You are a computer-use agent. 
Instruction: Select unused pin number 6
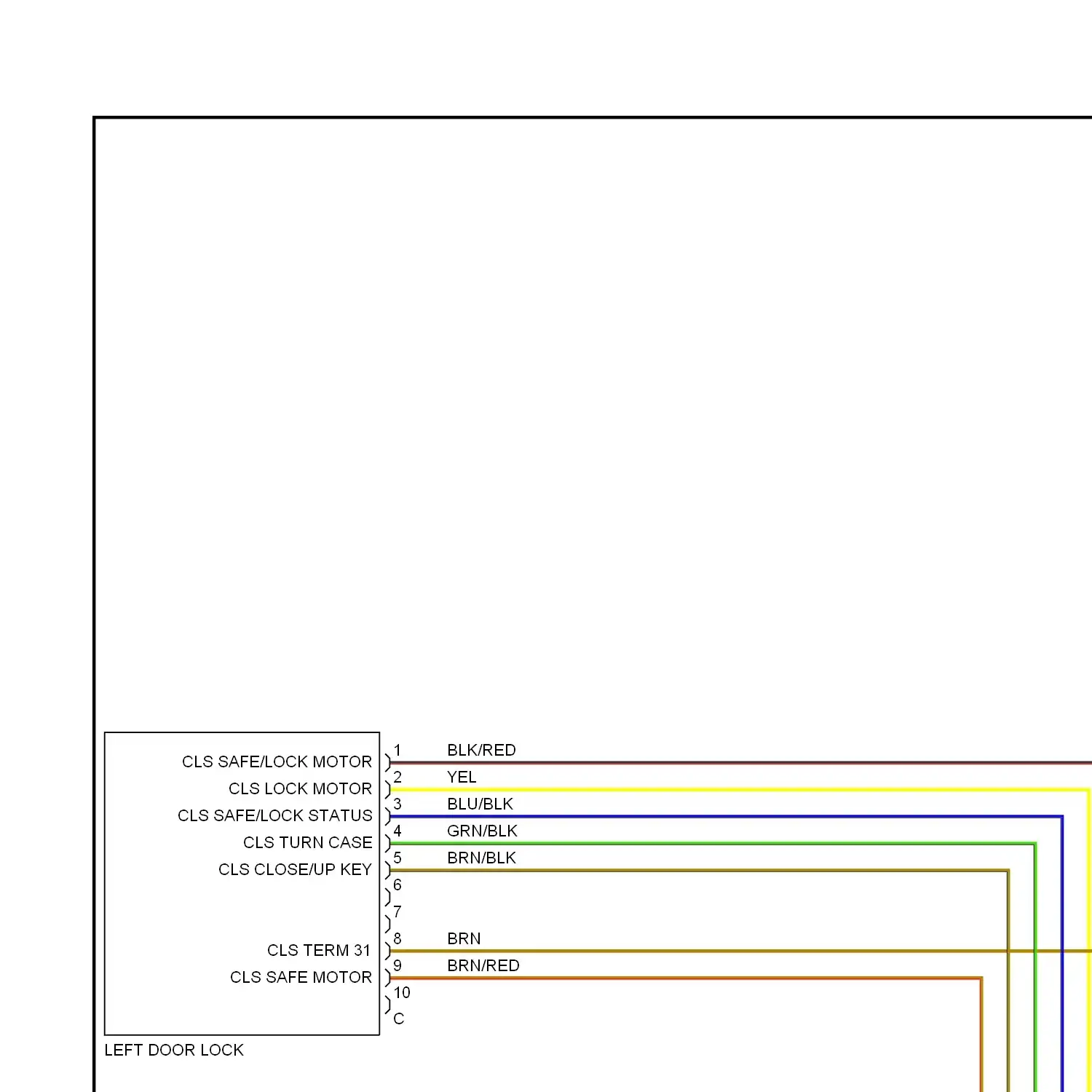coord(397,885)
